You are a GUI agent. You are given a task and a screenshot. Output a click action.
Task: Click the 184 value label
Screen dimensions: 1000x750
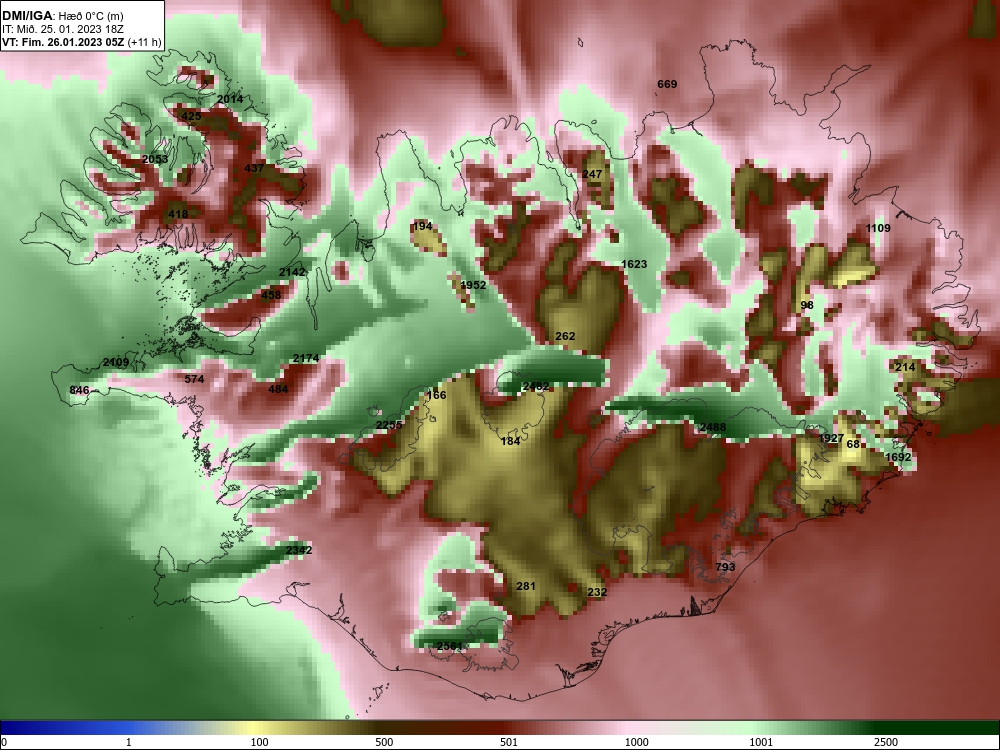point(510,441)
